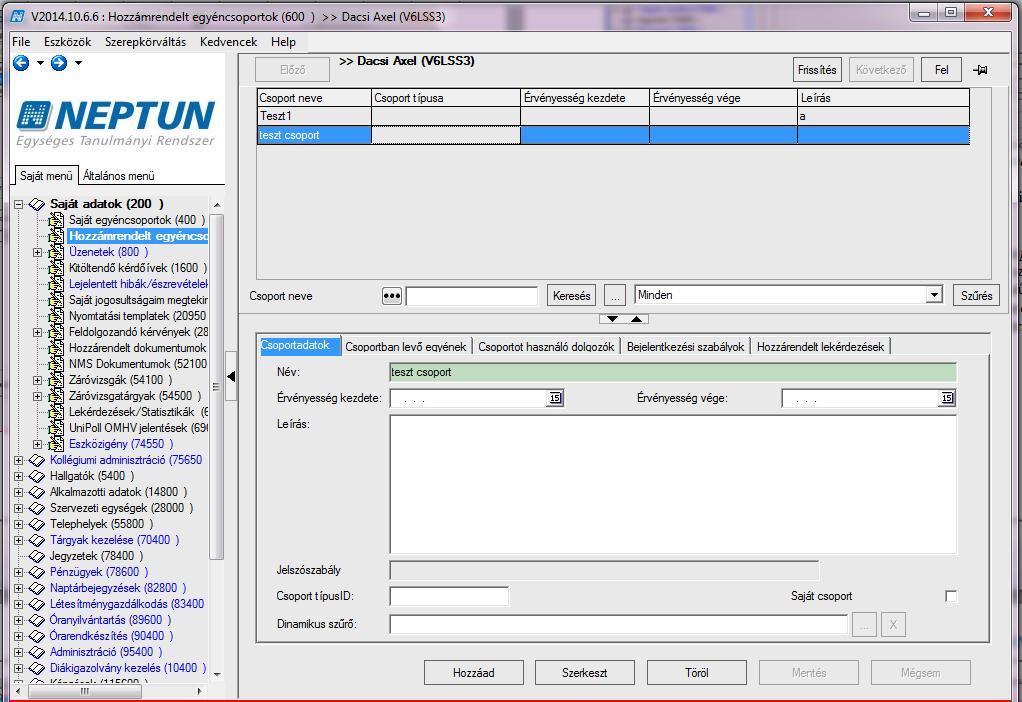The image size is (1022, 702).
Task: Open the back arrow history dropdown
Action: (x=40, y=63)
